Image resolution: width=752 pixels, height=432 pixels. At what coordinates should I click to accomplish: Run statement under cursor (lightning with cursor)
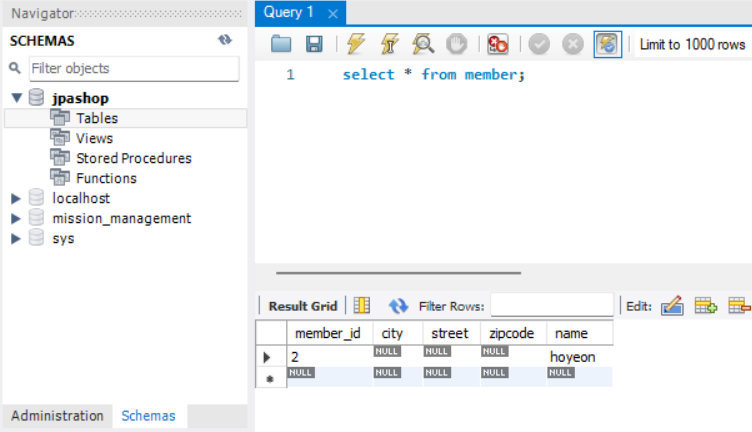(390, 44)
